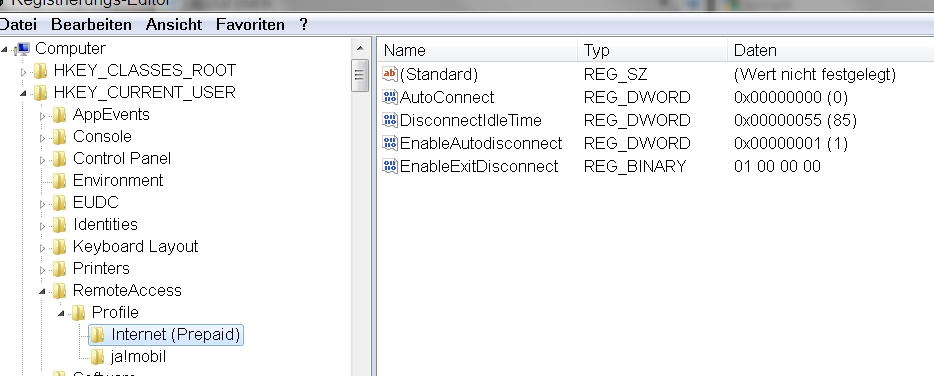Click the Identities folder icon
Viewport: 934px width, 376px height.
click(x=60, y=225)
